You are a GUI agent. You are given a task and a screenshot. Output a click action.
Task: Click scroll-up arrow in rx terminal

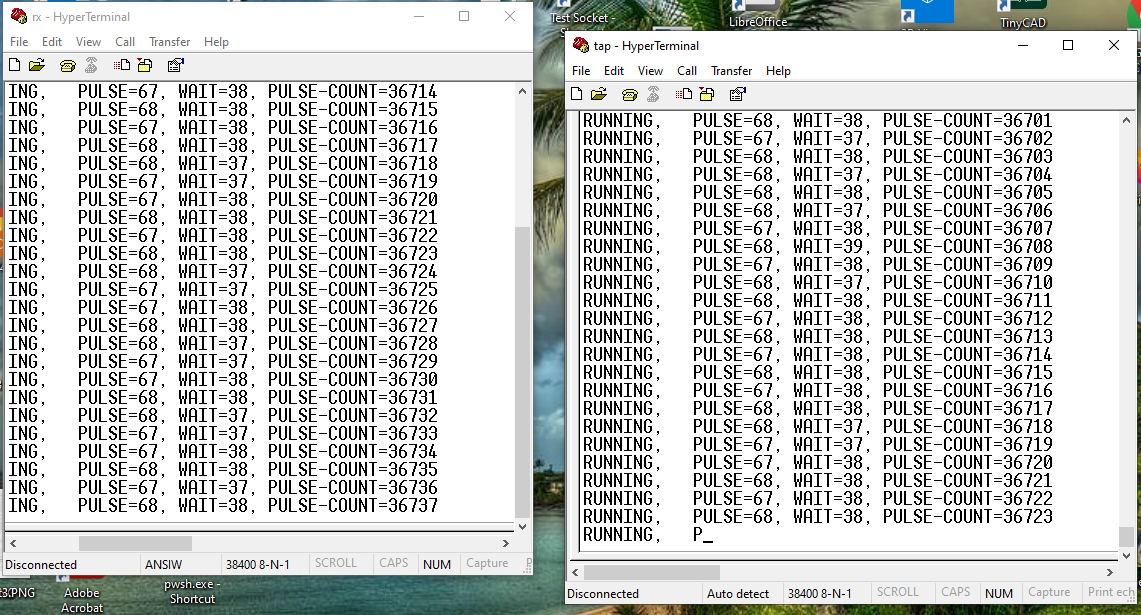point(522,92)
